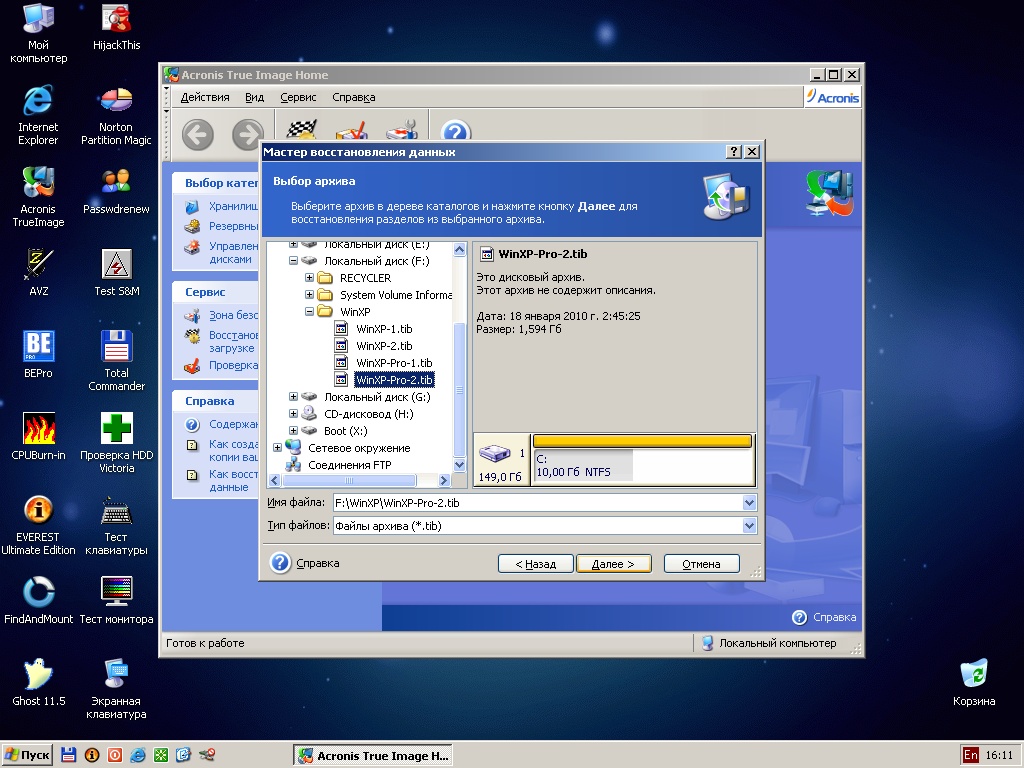Click the yellow disk partition bar

[x=643, y=441]
